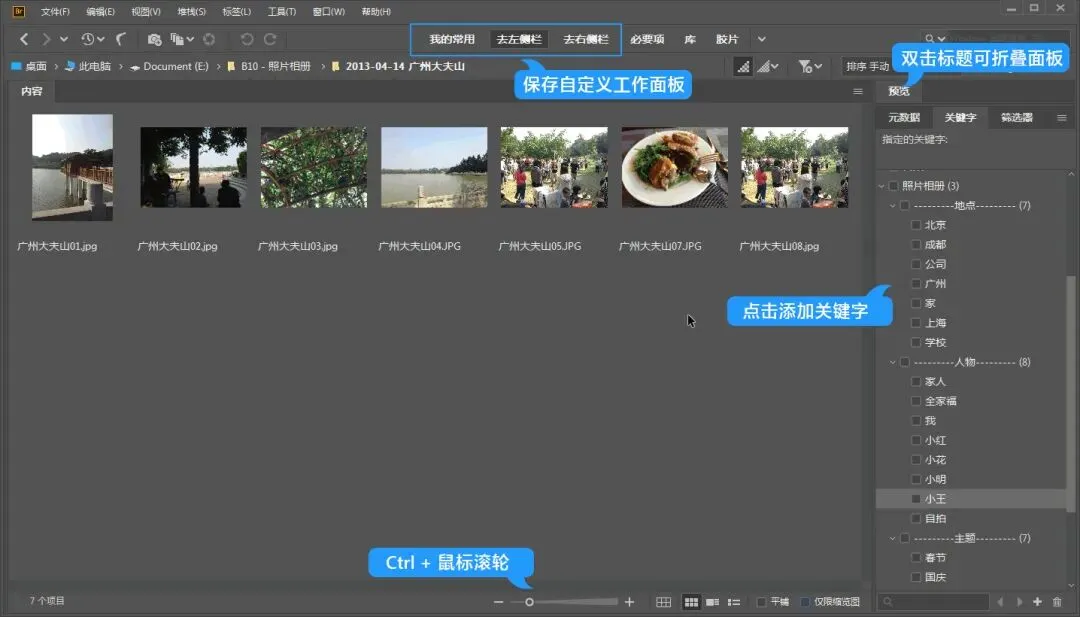Open the 视图(V) menu
1080x617 pixels.
(146, 12)
